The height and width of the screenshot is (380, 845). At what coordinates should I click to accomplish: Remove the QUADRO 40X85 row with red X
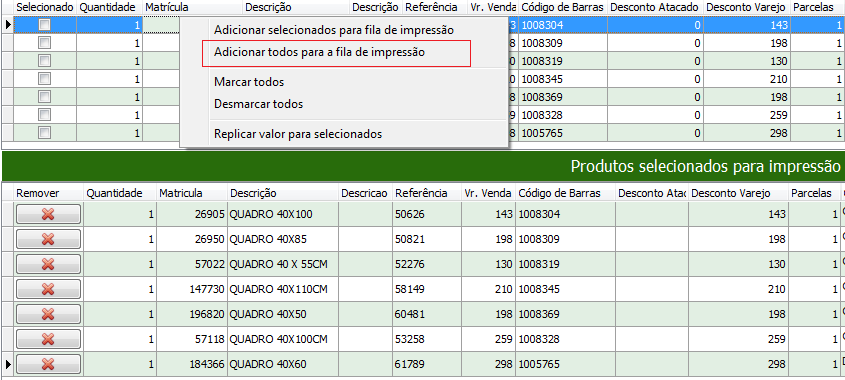click(48, 239)
